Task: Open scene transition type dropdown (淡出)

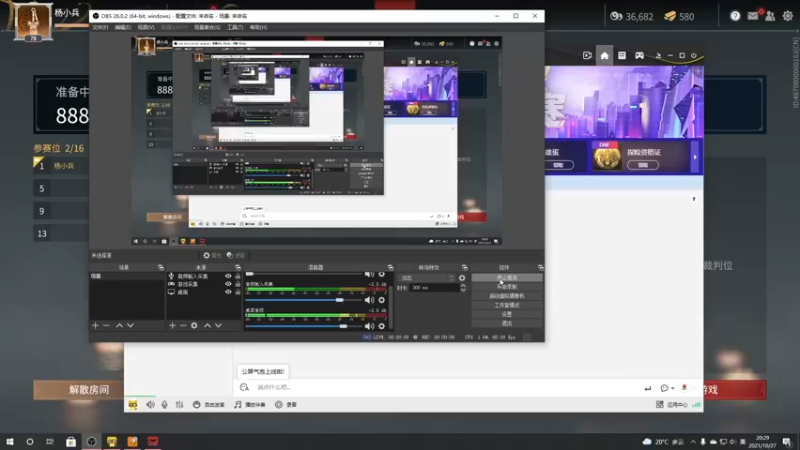Action: (x=427, y=278)
